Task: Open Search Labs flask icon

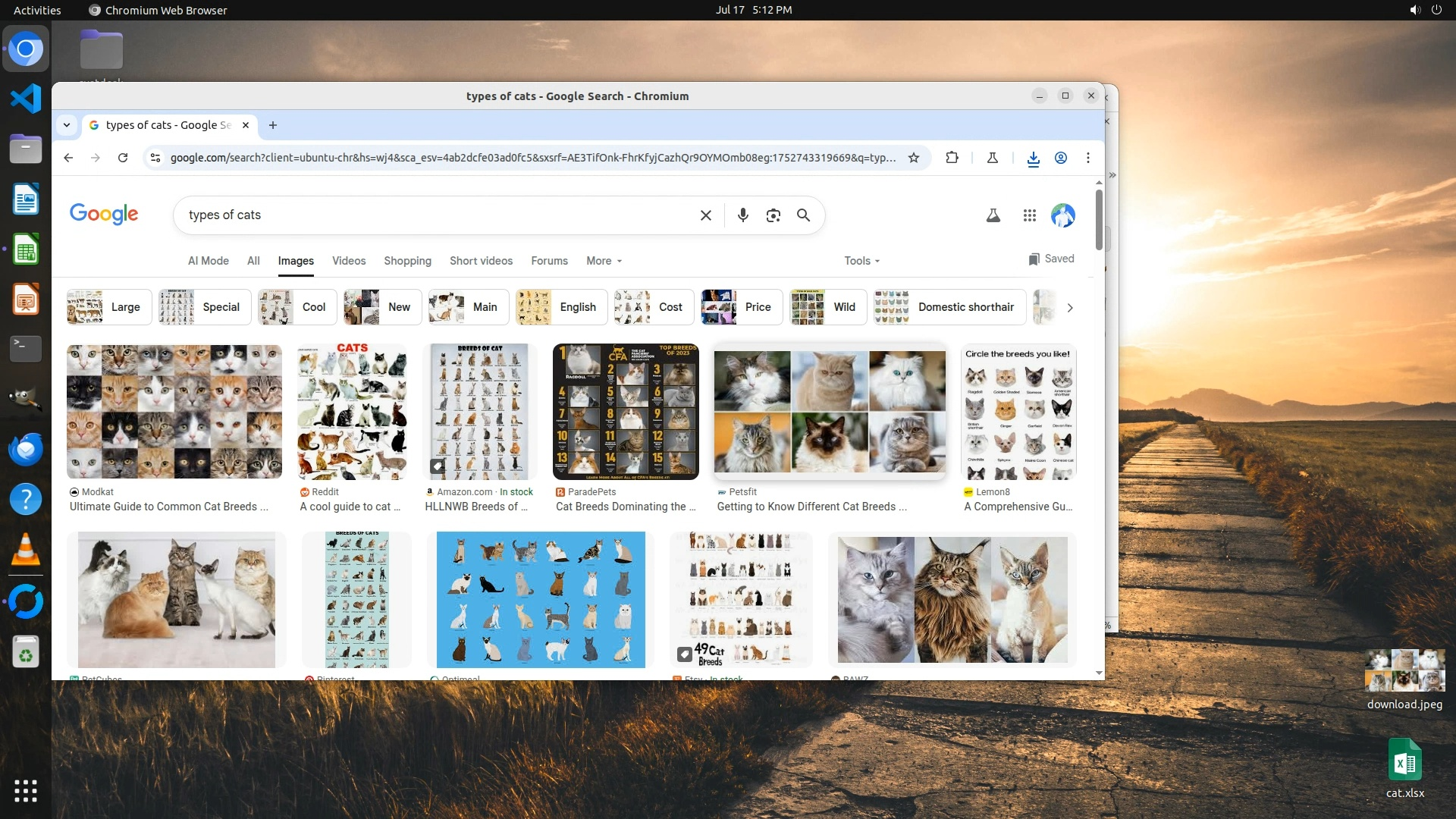Action: (993, 215)
